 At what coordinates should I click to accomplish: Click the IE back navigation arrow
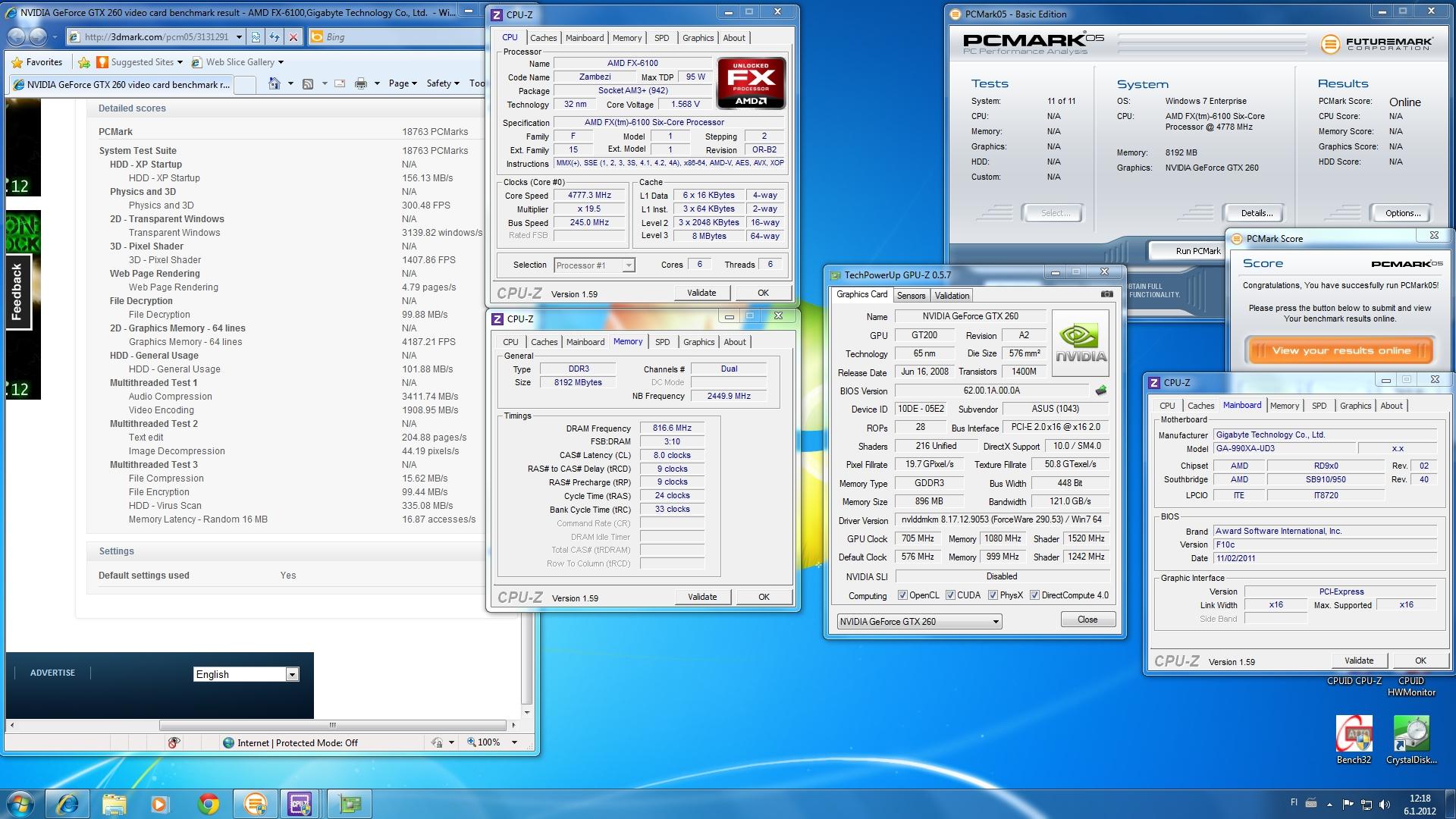(x=17, y=36)
